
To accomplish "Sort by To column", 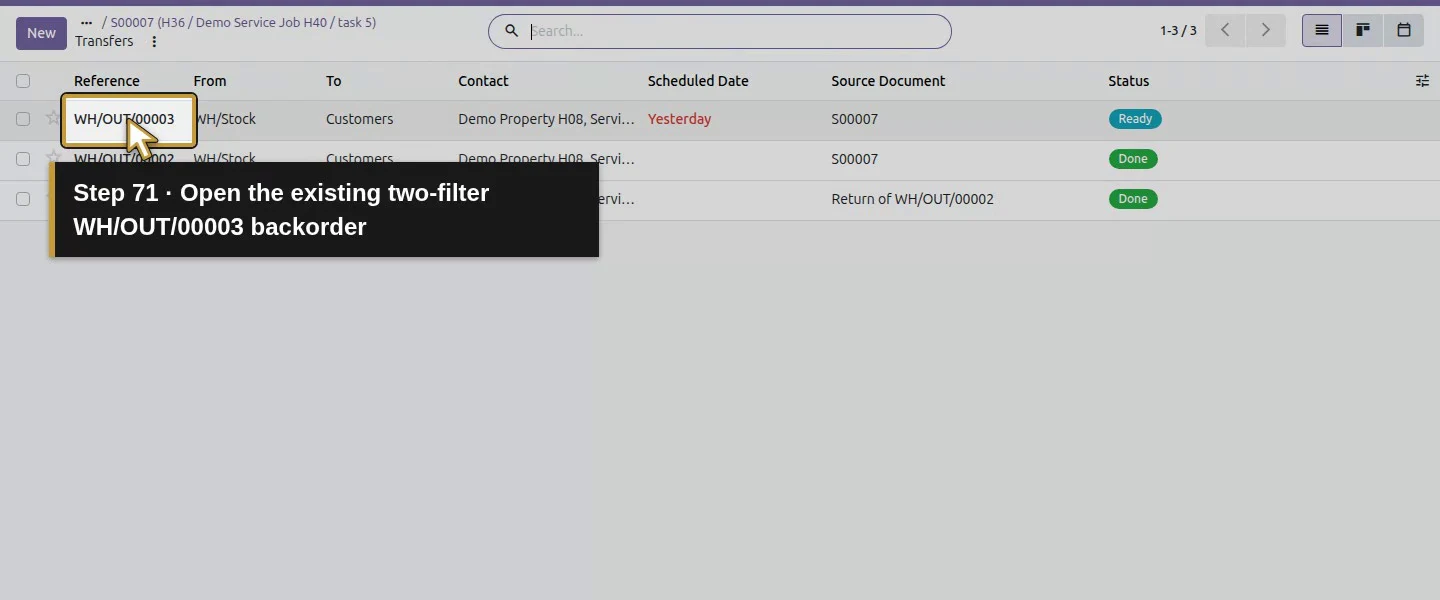I will [x=334, y=81].
